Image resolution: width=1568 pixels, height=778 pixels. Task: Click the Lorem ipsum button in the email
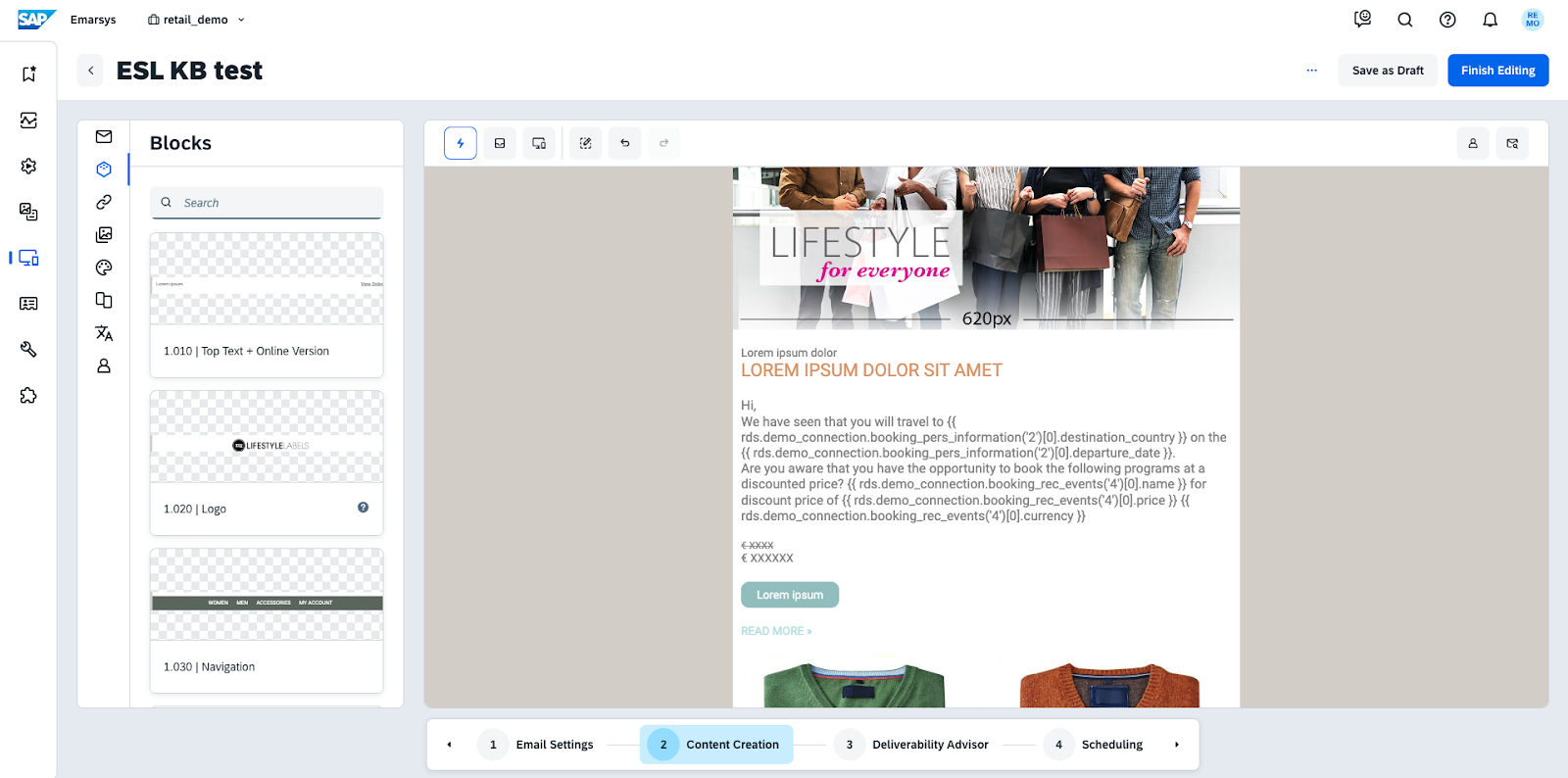790,595
